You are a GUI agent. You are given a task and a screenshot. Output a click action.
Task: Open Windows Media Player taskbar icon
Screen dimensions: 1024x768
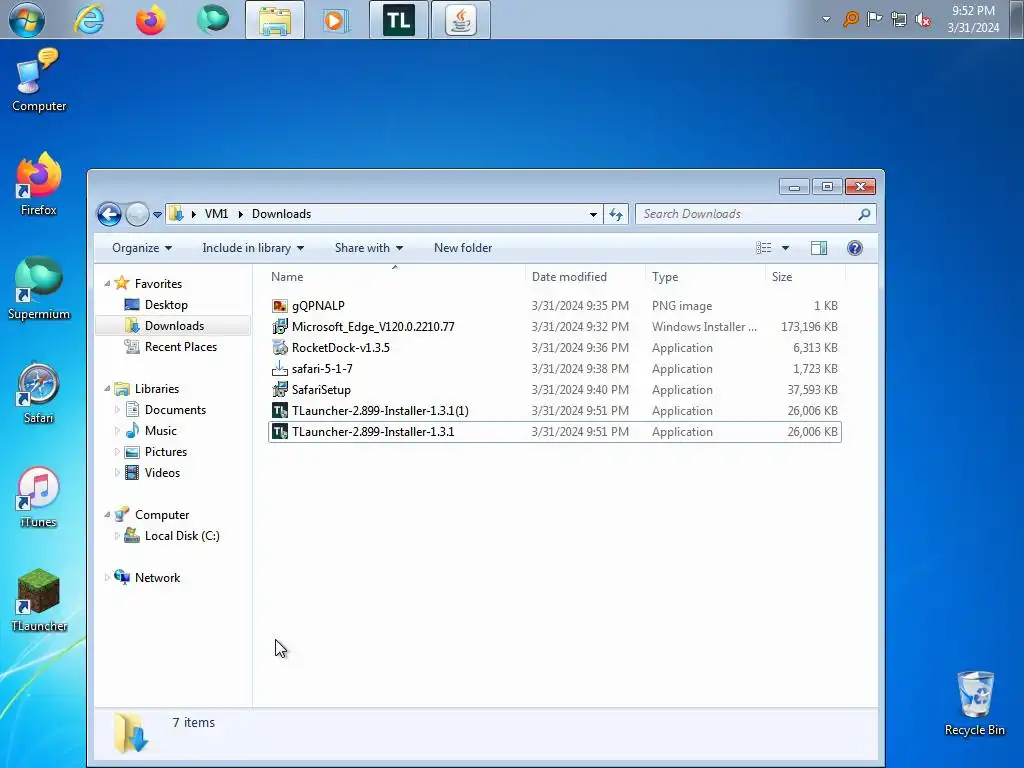point(336,20)
